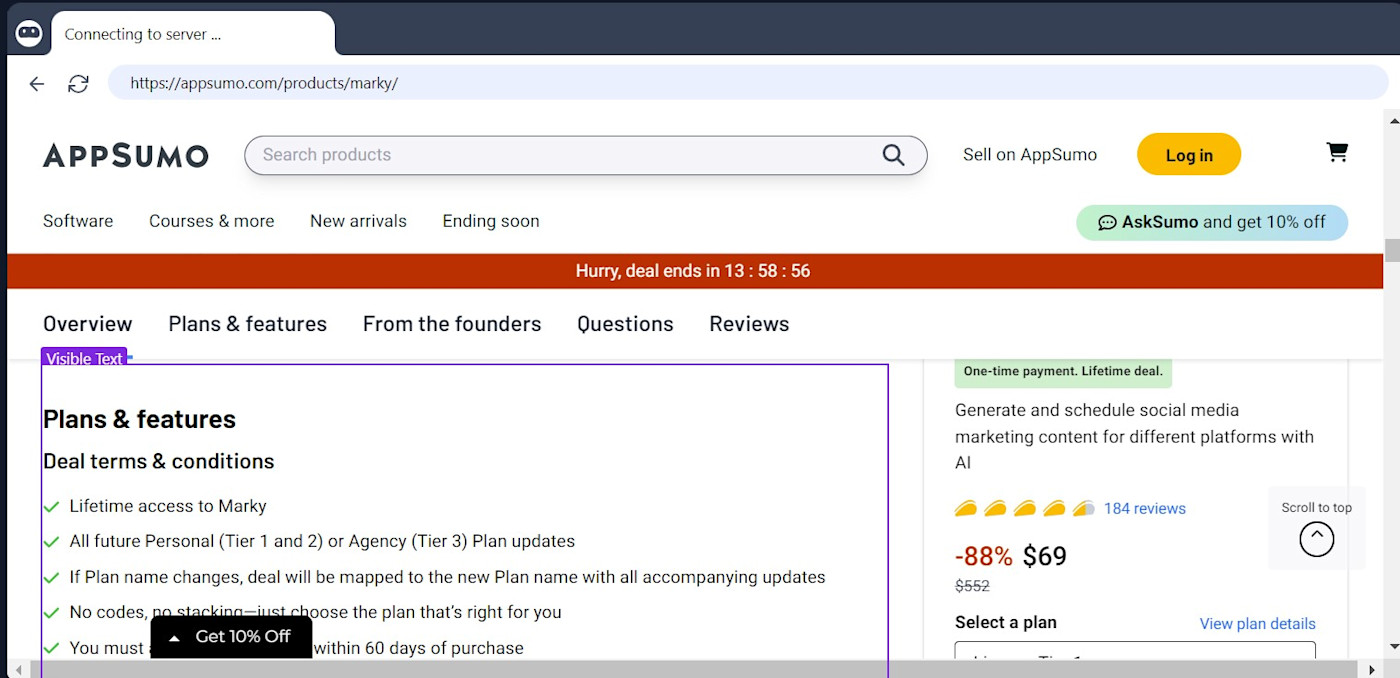Screen dimensions: 1400x678
Task: Click the If Plan name changes line
Action: [x=447, y=577]
